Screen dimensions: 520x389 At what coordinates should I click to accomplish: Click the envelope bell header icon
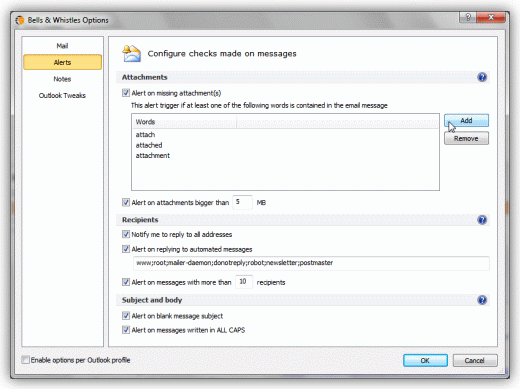click(131, 54)
